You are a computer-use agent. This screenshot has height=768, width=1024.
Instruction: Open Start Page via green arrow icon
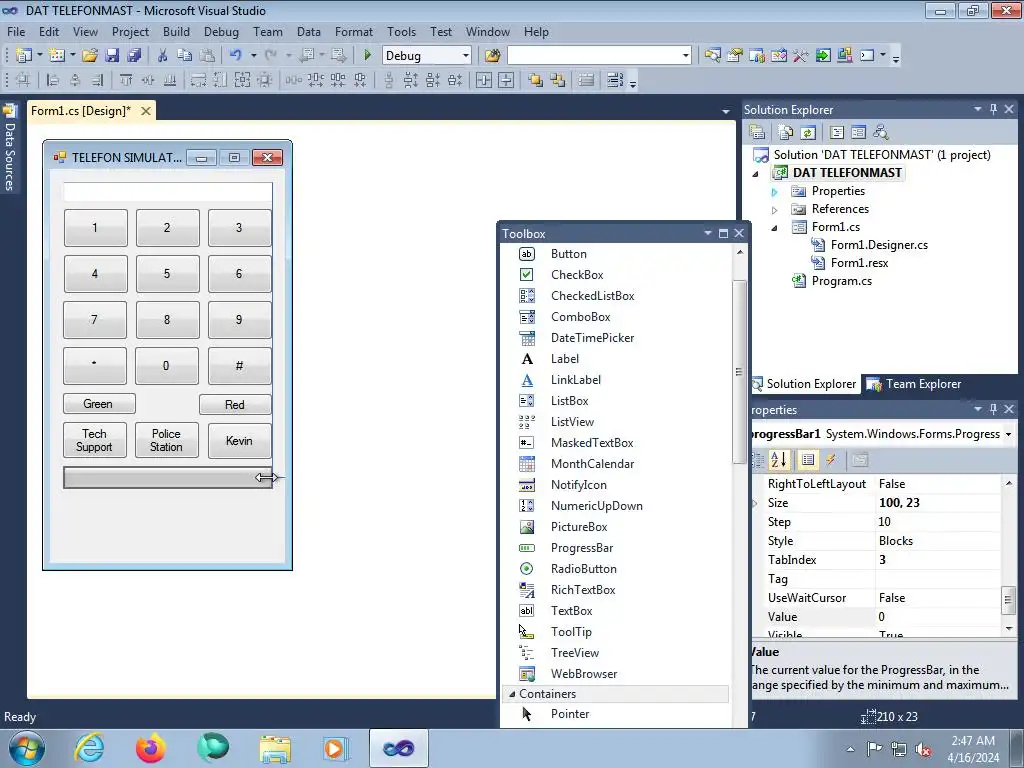tap(823, 56)
